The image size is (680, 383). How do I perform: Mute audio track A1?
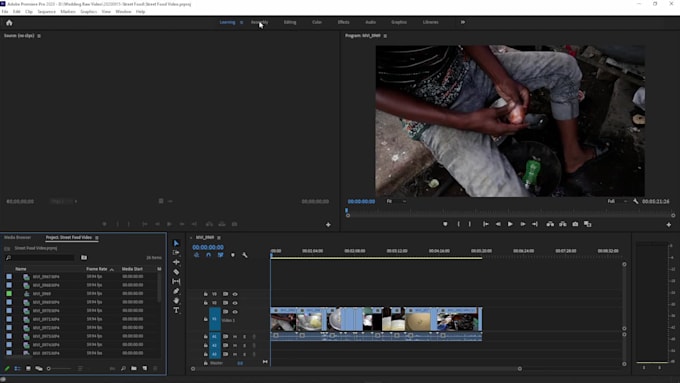coord(235,337)
